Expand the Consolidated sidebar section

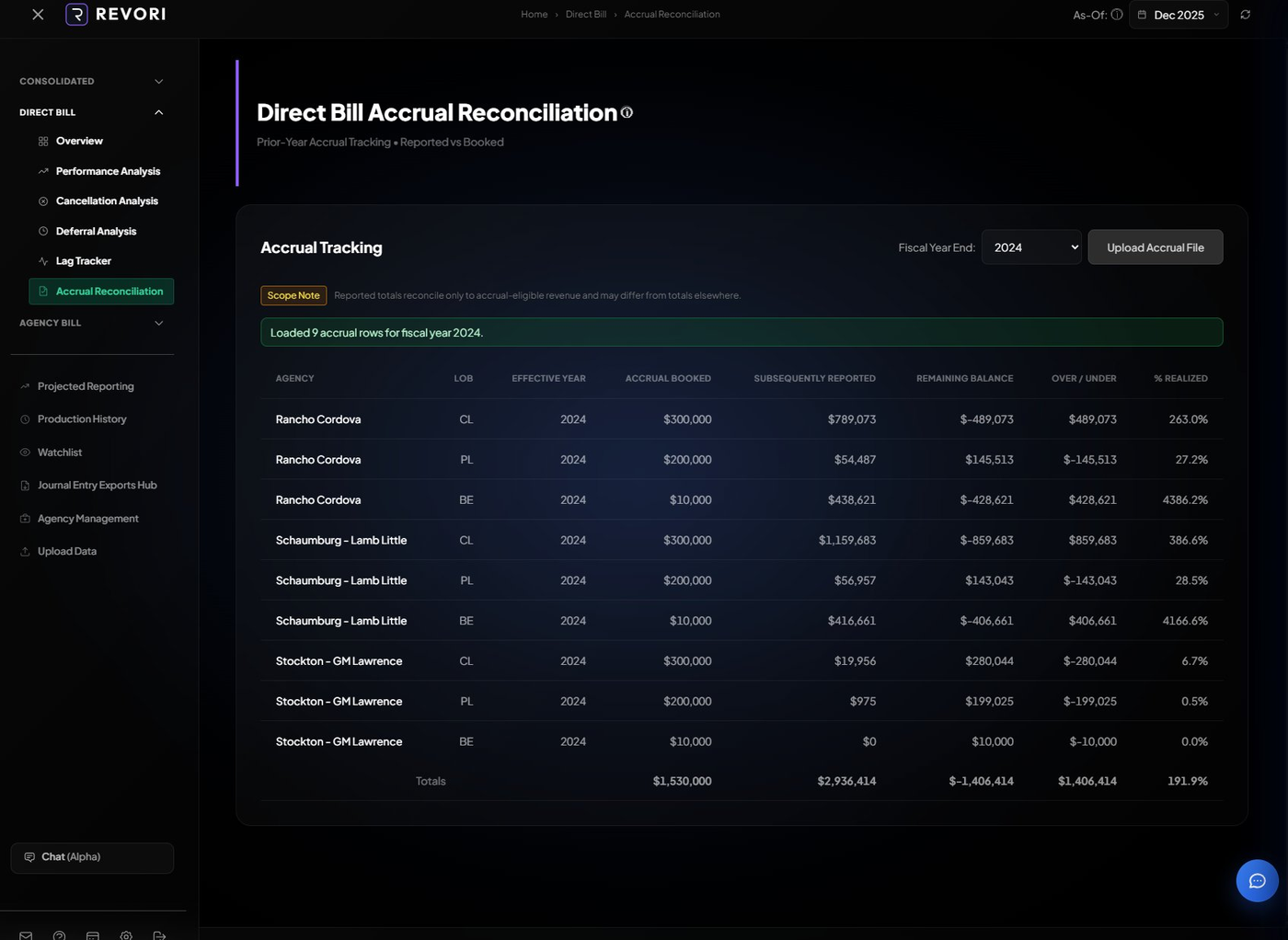click(92, 81)
